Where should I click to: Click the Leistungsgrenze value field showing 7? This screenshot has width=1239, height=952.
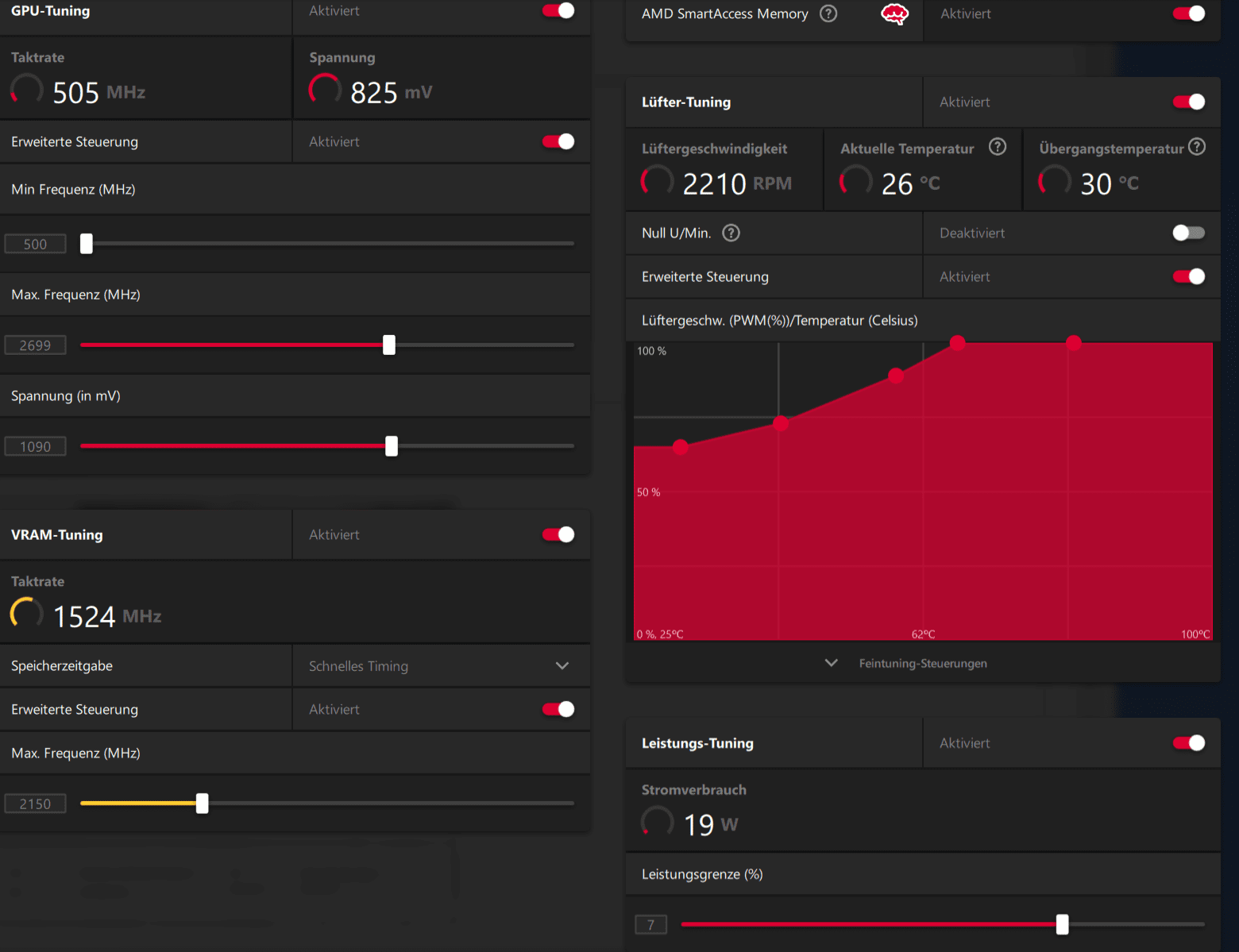pyautogui.click(x=650, y=924)
